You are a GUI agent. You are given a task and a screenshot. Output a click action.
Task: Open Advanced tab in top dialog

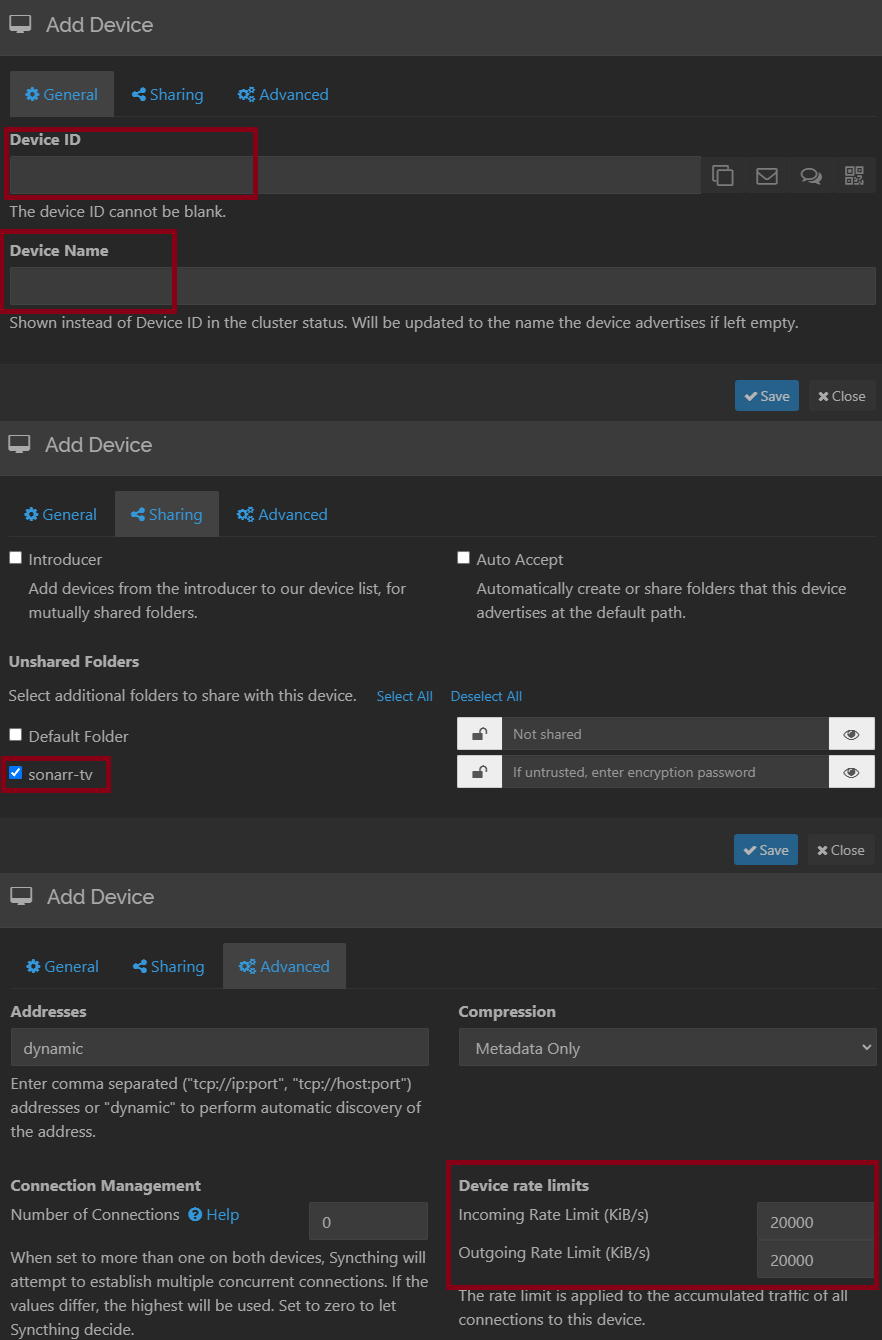coord(283,94)
